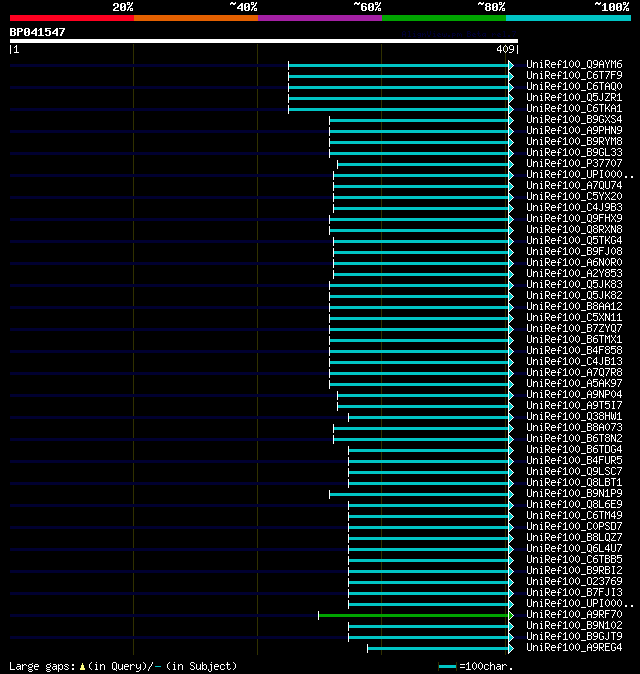Click the cyan ~100% identity legend segment
Viewport: 640px width, 674px height.
click(x=568, y=18)
